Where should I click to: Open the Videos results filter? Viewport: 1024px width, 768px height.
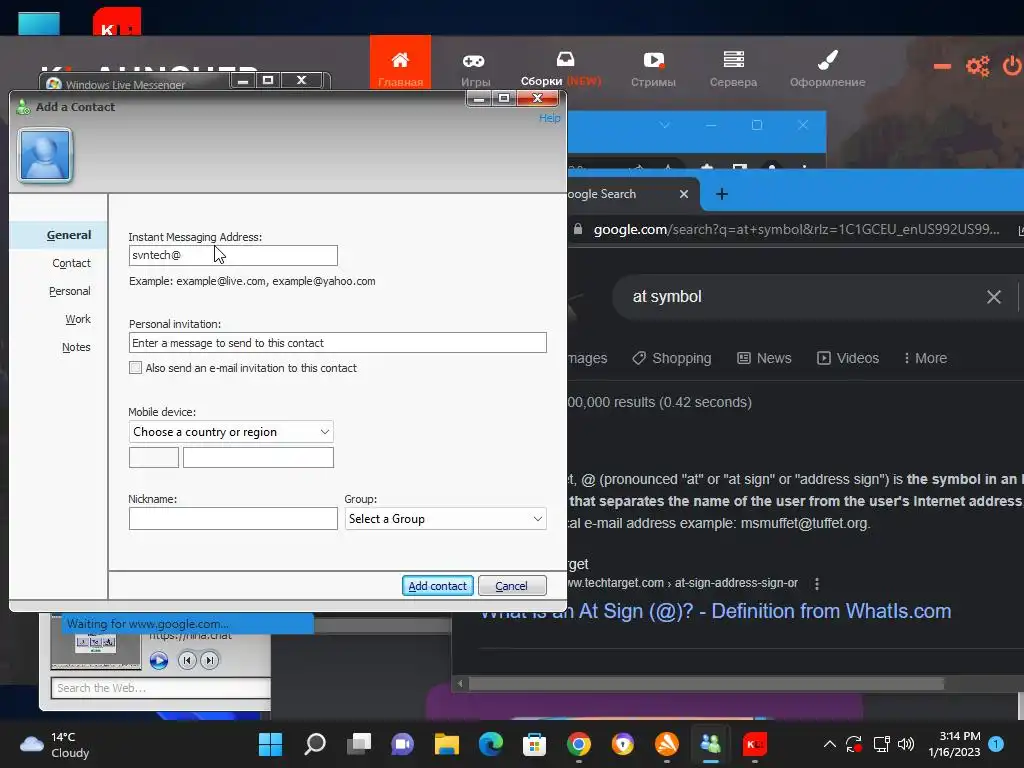848,358
